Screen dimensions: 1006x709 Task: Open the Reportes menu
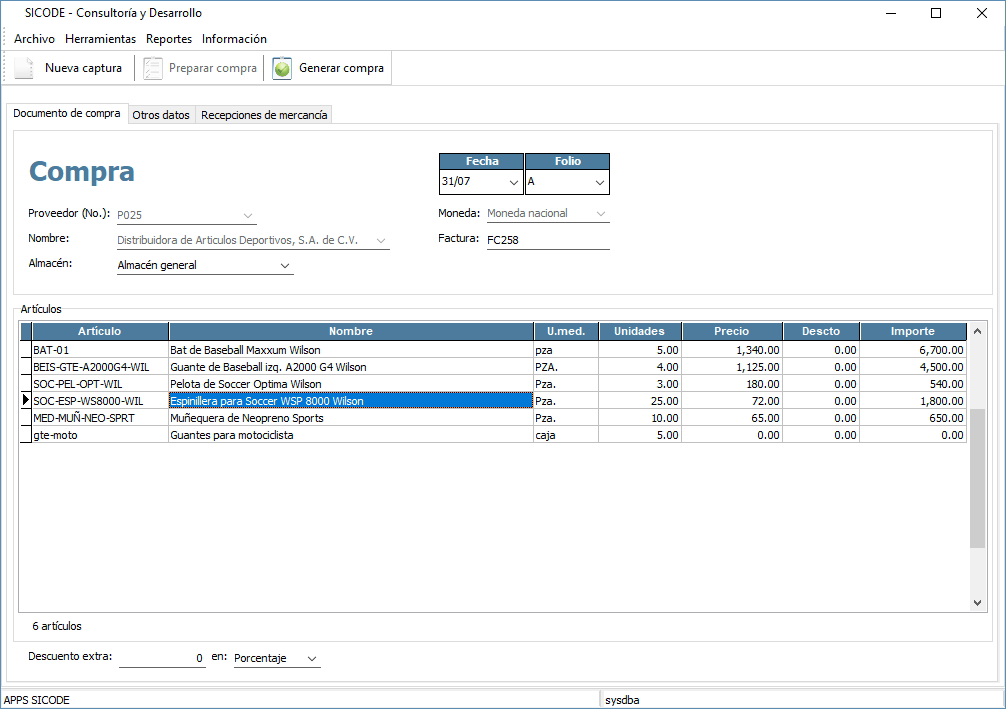coord(169,39)
